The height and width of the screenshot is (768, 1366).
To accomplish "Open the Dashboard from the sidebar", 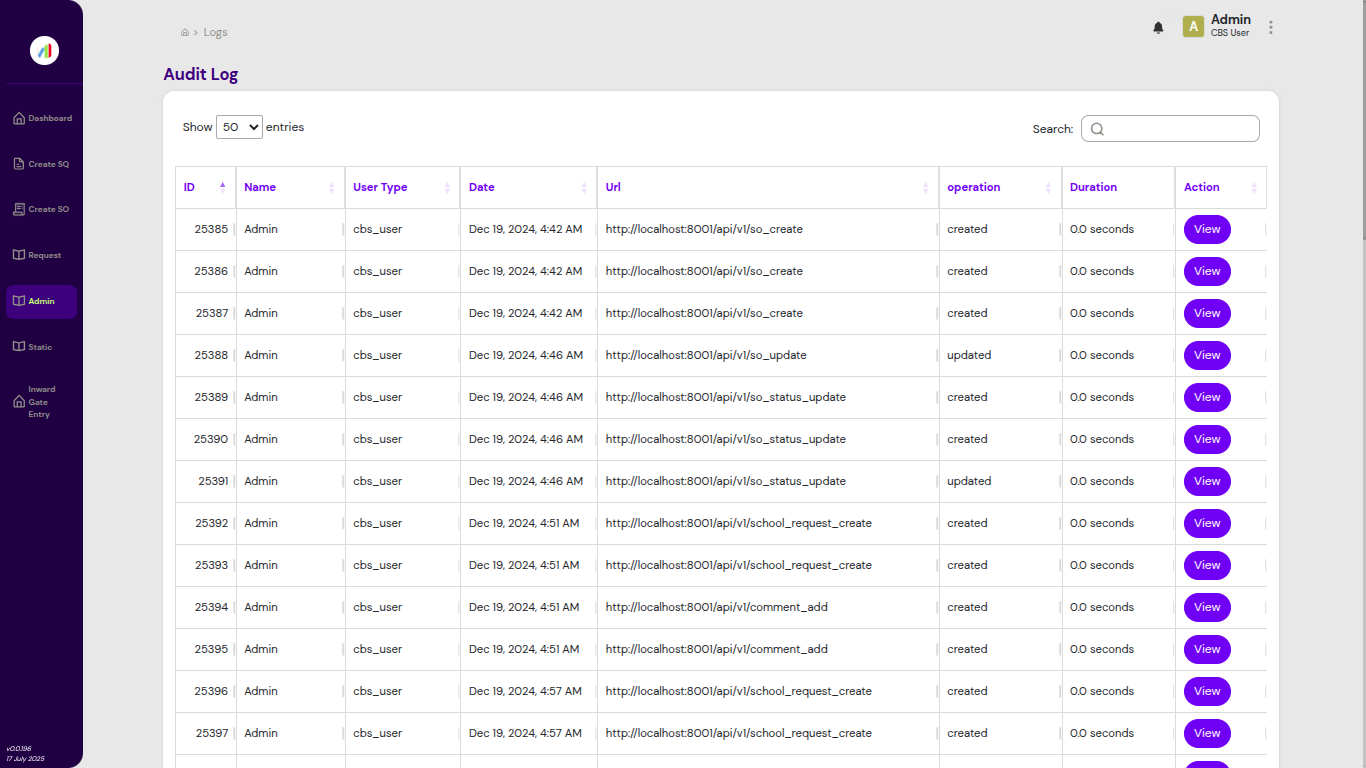I will pos(42,117).
